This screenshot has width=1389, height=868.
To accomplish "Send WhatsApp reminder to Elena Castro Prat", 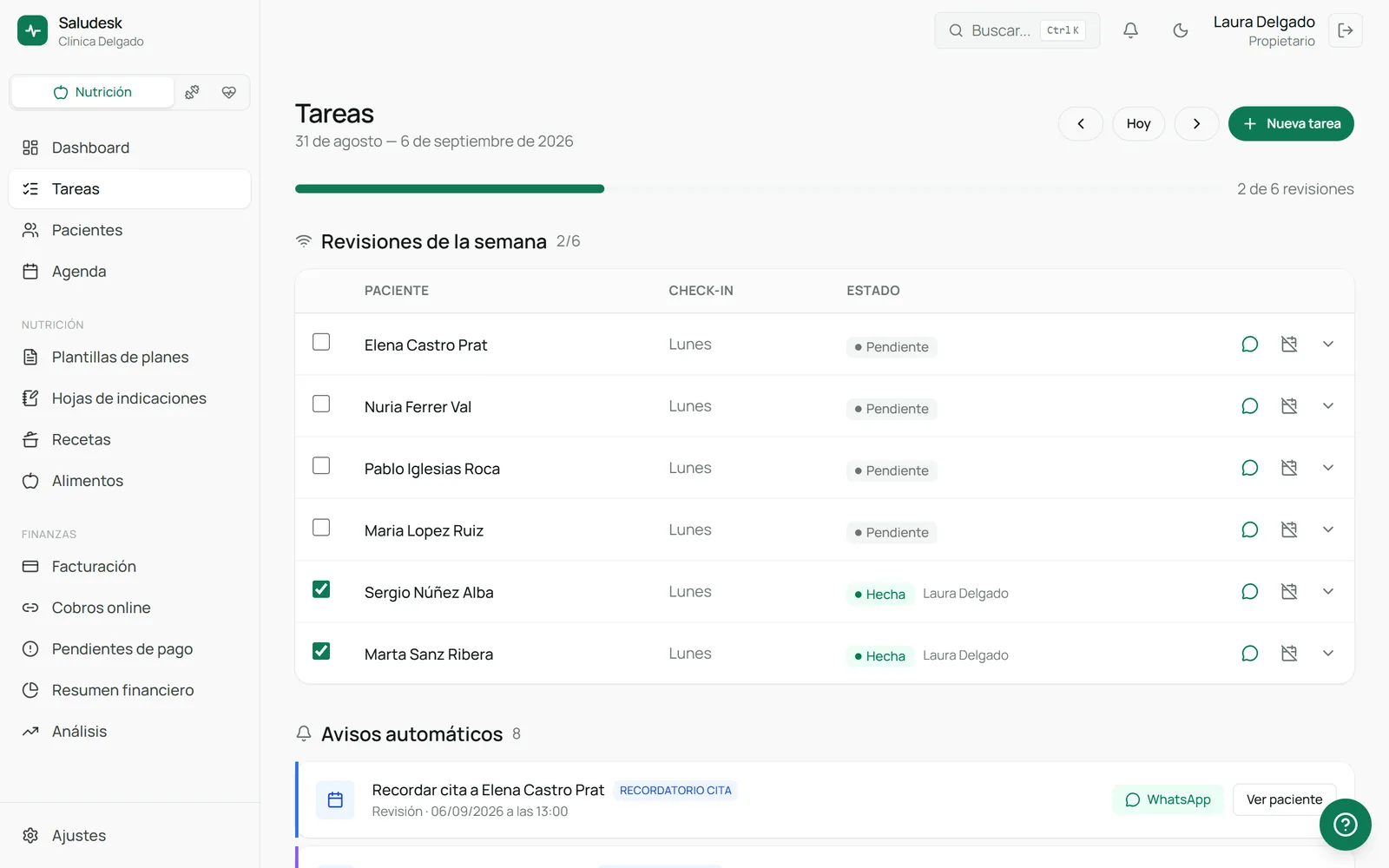I will [1168, 799].
